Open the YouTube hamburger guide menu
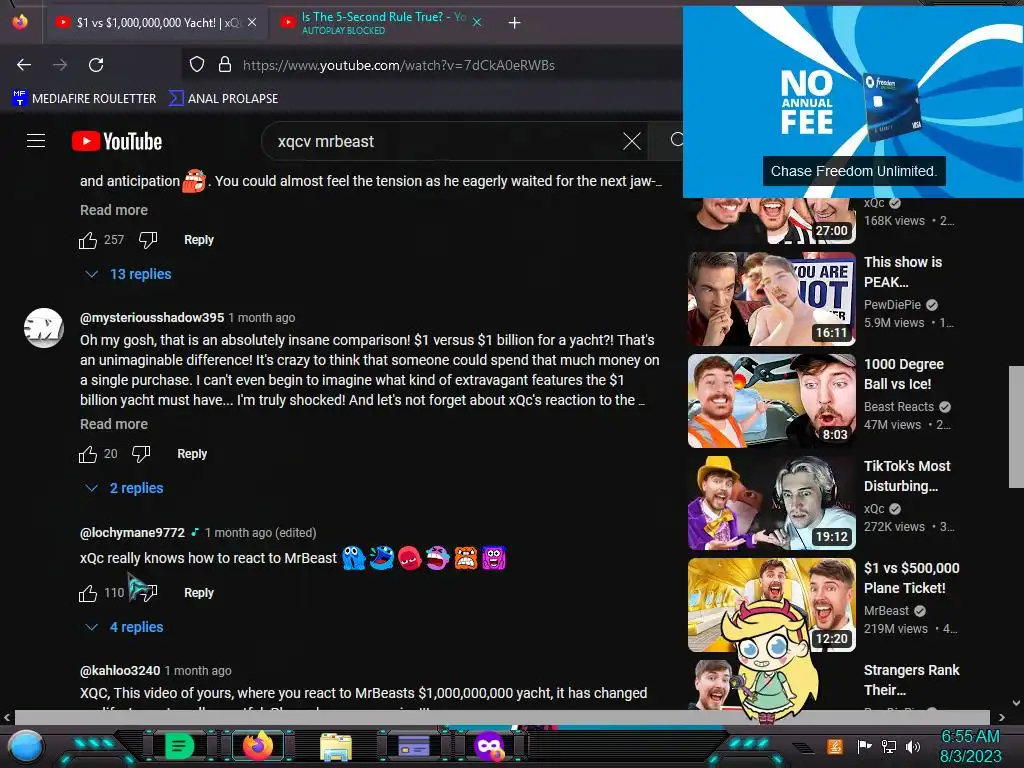 click(x=36, y=140)
